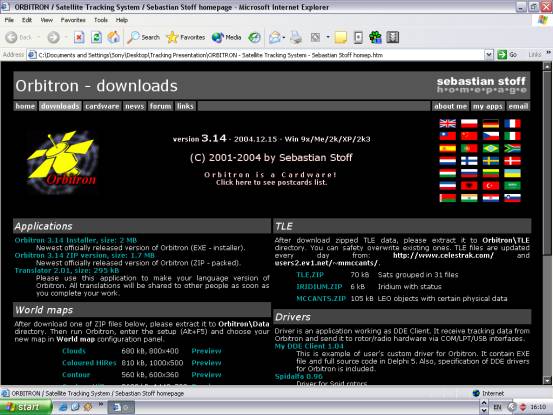This screenshot has width=553, height=415.
Task: Select the Swedish flag language
Action: tap(491, 161)
